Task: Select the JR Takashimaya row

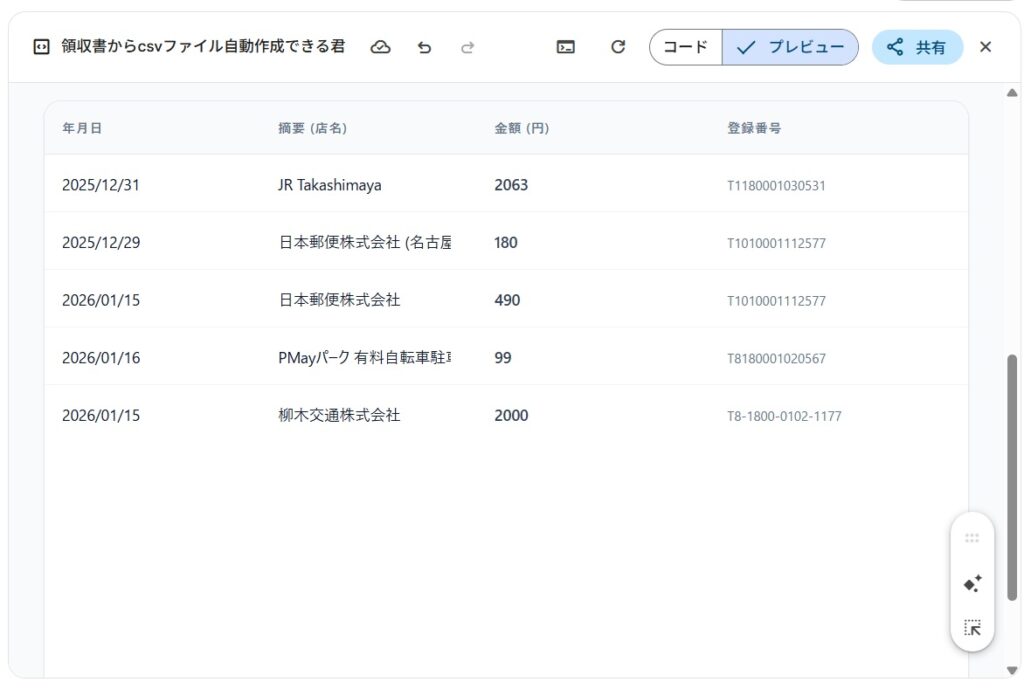Action: 329,185
